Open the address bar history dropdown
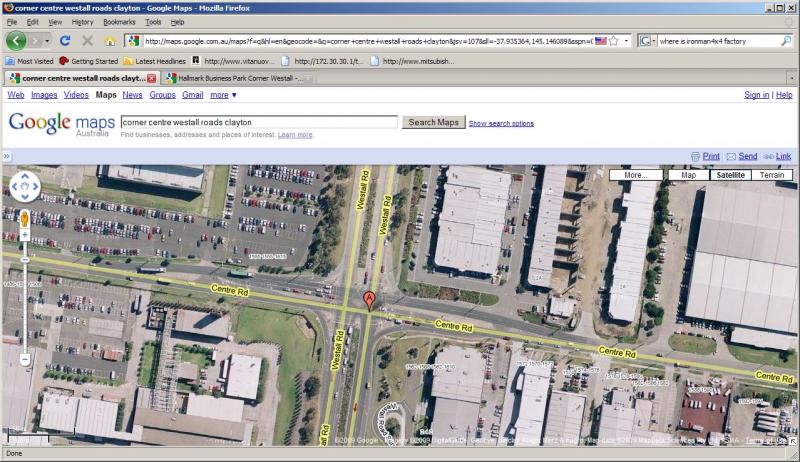Viewport: 800px width, 462px height. pyautogui.click(x=626, y=41)
